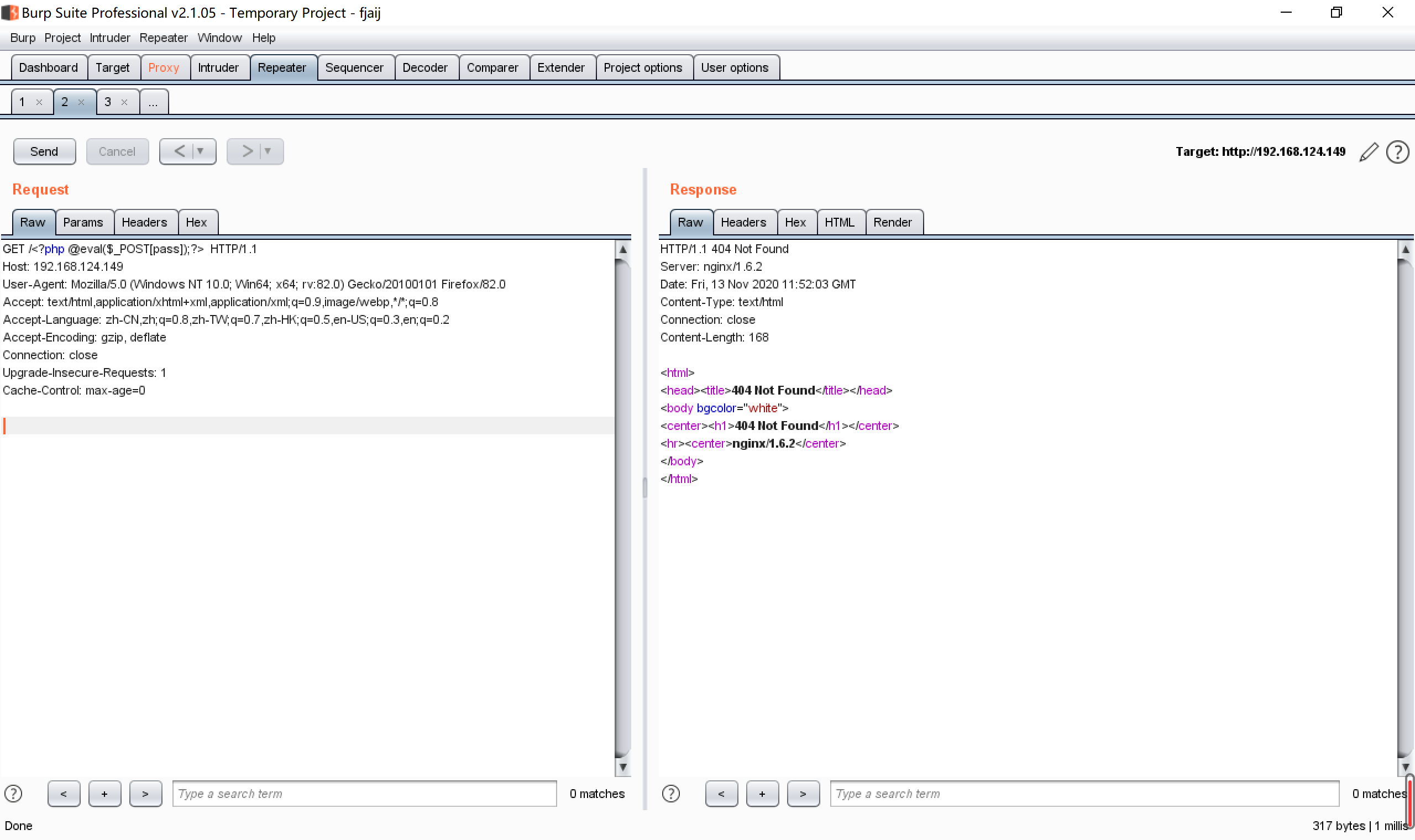Click previous match button in response search
The height and width of the screenshot is (840, 1415).
tap(721, 794)
